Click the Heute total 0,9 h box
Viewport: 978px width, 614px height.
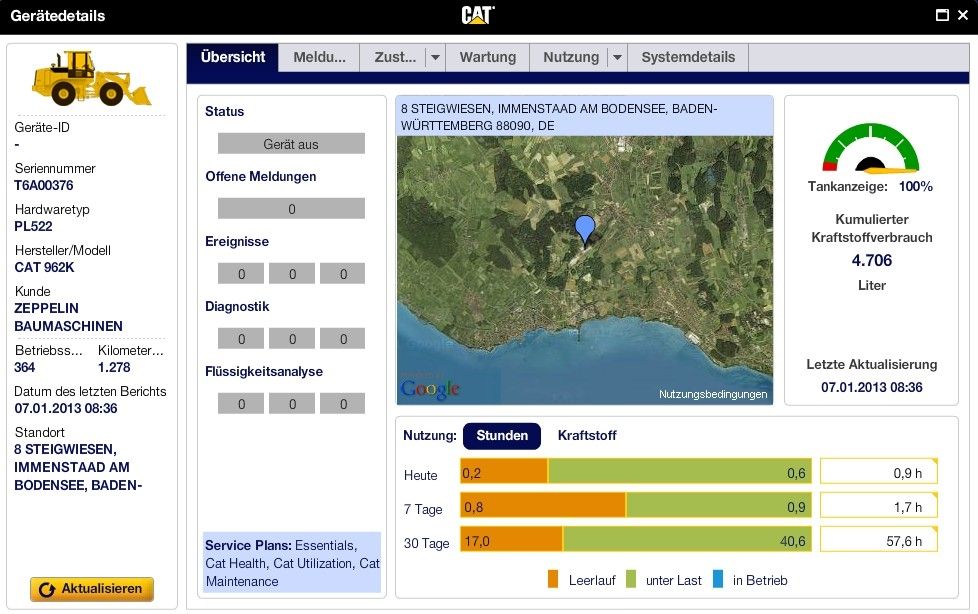point(879,472)
